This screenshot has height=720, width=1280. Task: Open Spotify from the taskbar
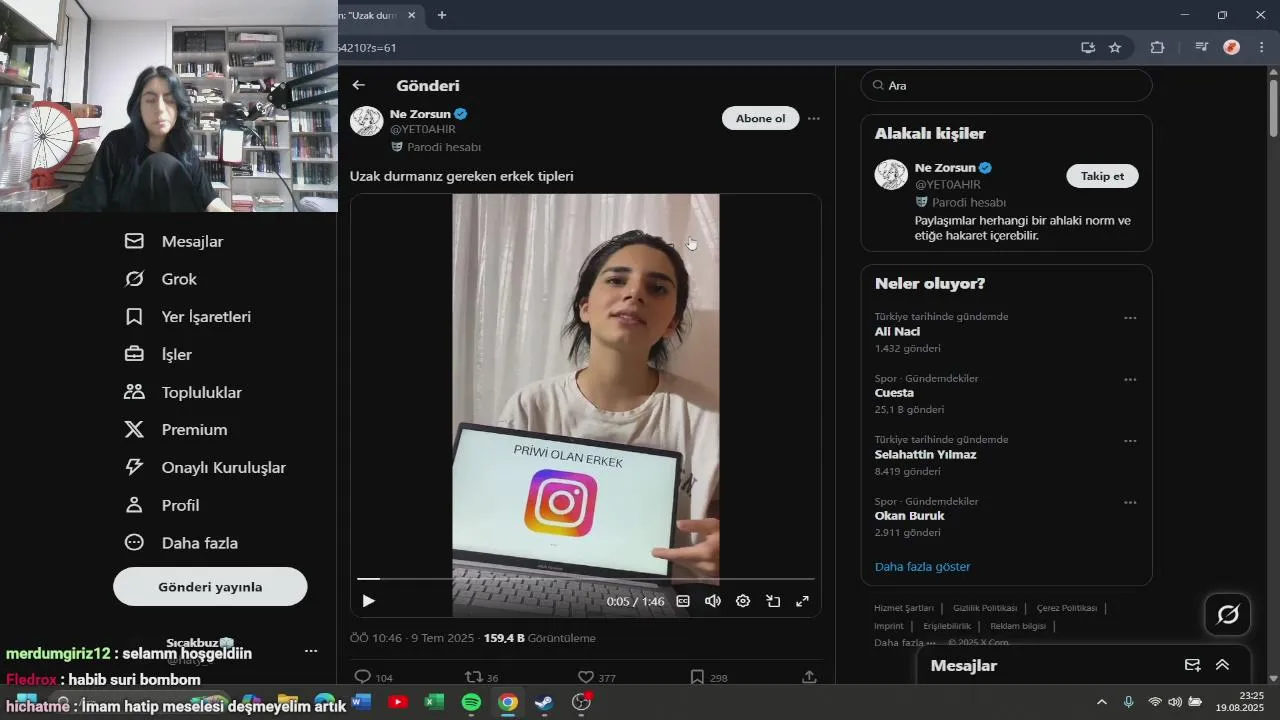click(471, 702)
